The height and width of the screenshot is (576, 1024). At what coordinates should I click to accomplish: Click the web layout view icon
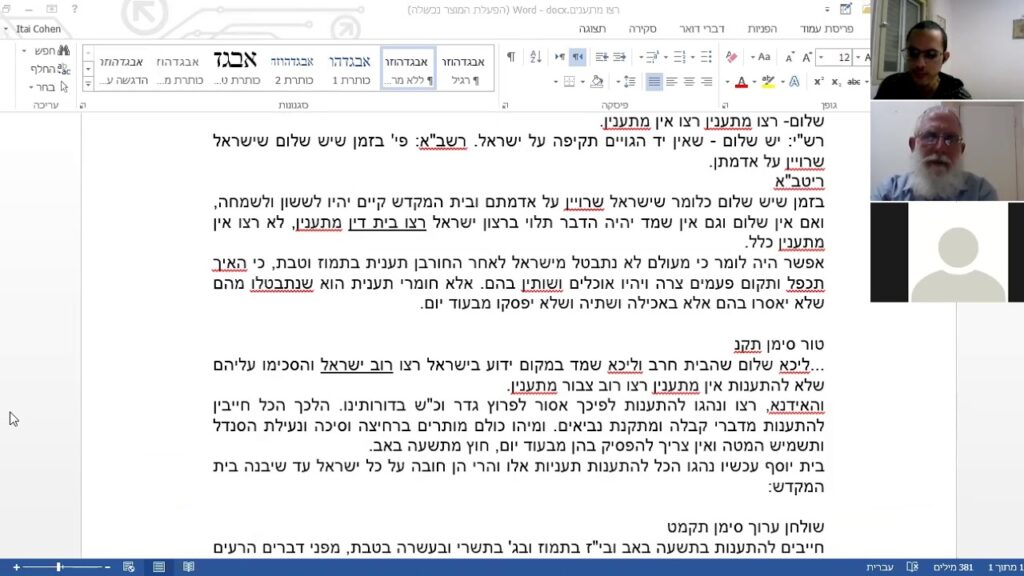129,567
